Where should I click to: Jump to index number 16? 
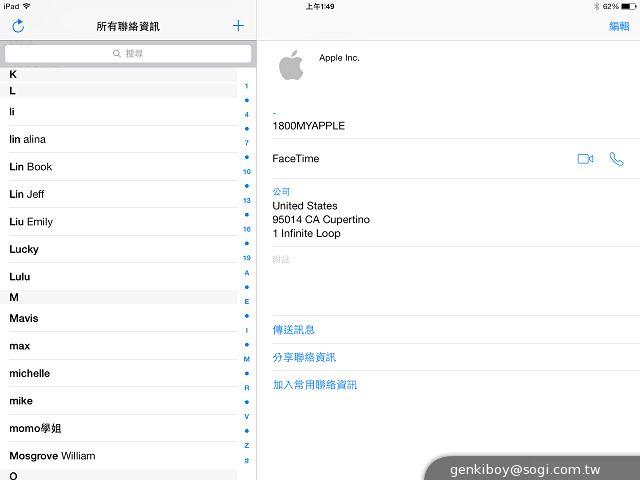247,229
